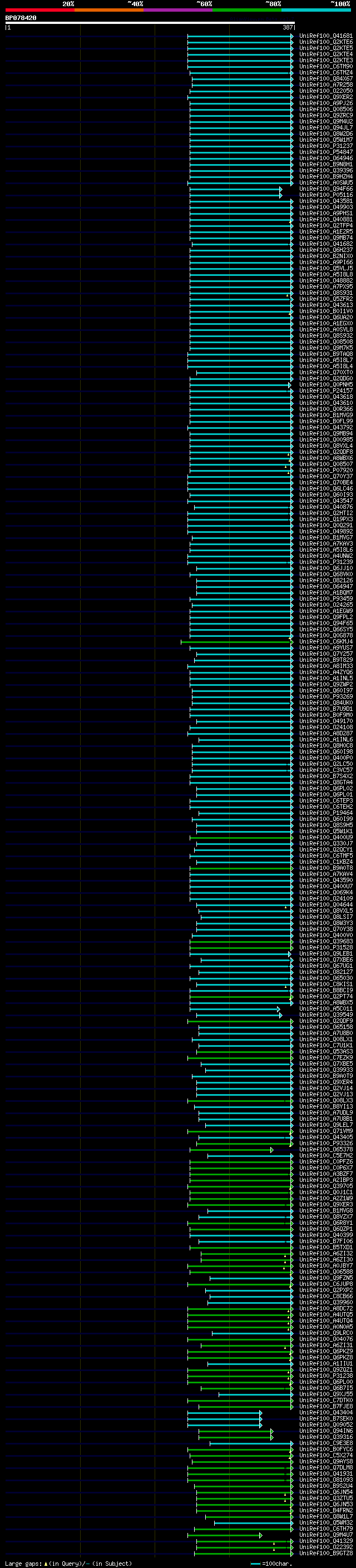The height and width of the screenshot is (1568, 356).
Task: Click the orange ~40% identity color segment
Action: pyautogui.click(x=109, y=10)
